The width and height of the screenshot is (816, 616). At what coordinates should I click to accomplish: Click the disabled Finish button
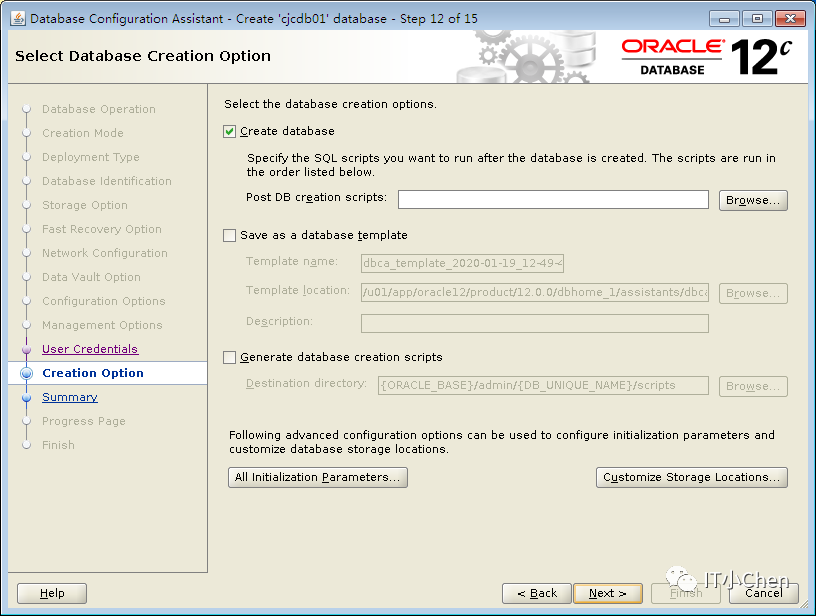pos(686,593)
